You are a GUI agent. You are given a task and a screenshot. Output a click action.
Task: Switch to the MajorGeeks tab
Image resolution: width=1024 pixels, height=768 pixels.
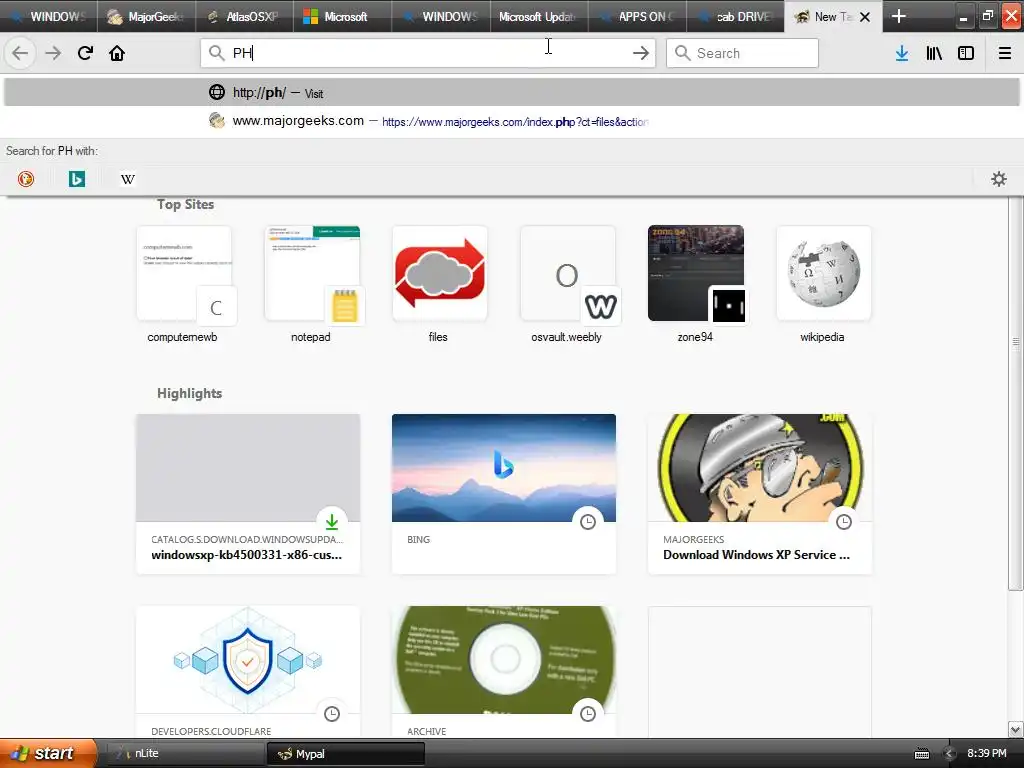point(146,16)
